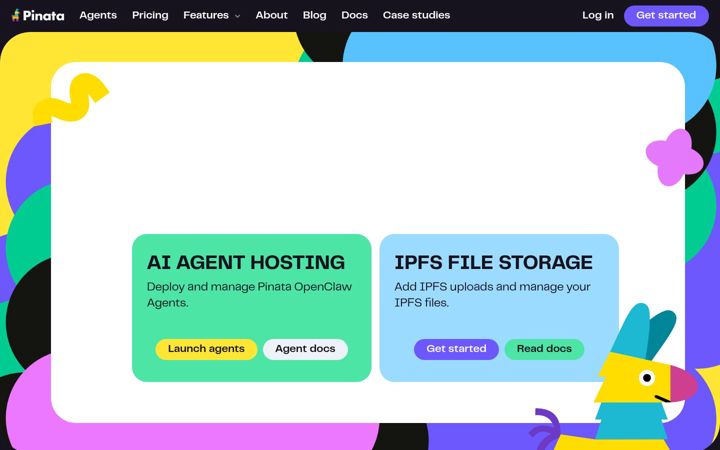Click the Pinata wordmark text
Viewport: 720px width, 450px height.
(x=44, y=16)
